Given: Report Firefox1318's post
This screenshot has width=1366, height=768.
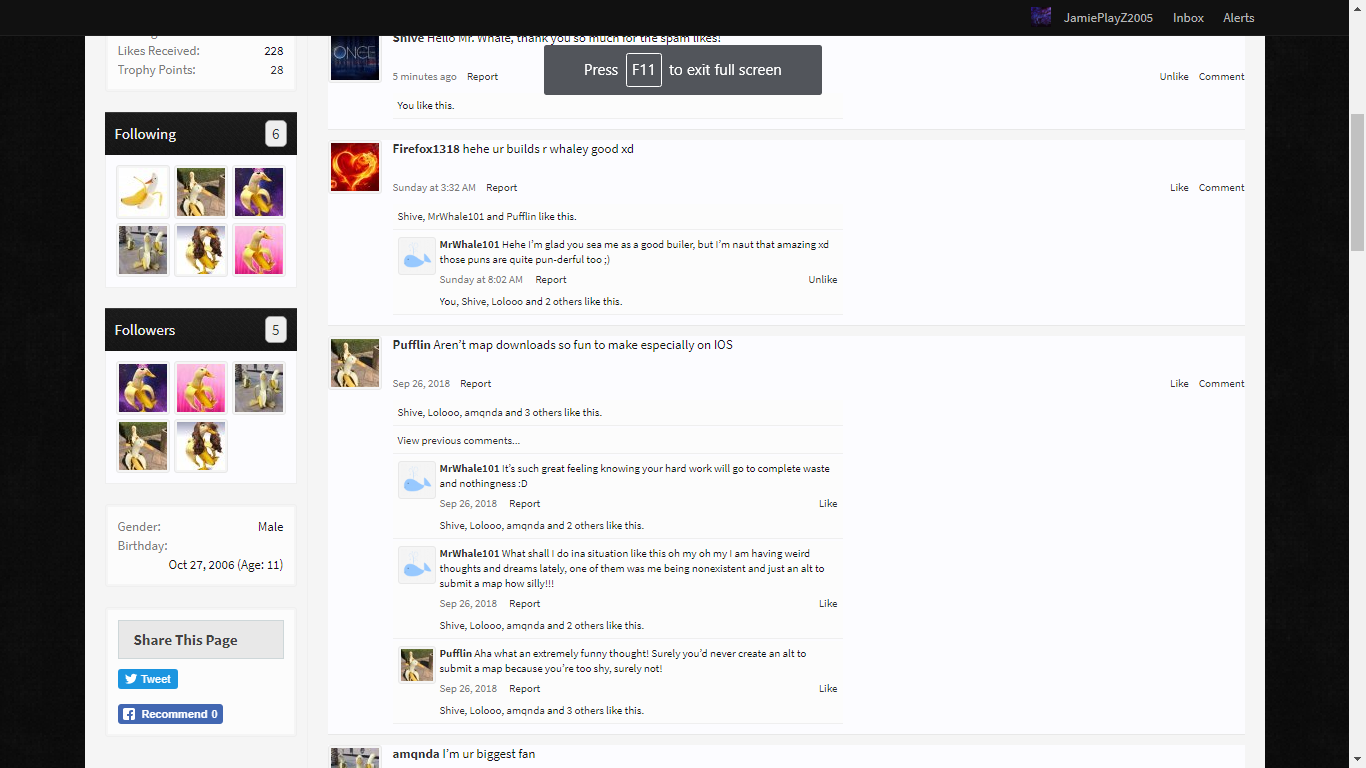Looking at the screenshot, I should pos(502,188).
